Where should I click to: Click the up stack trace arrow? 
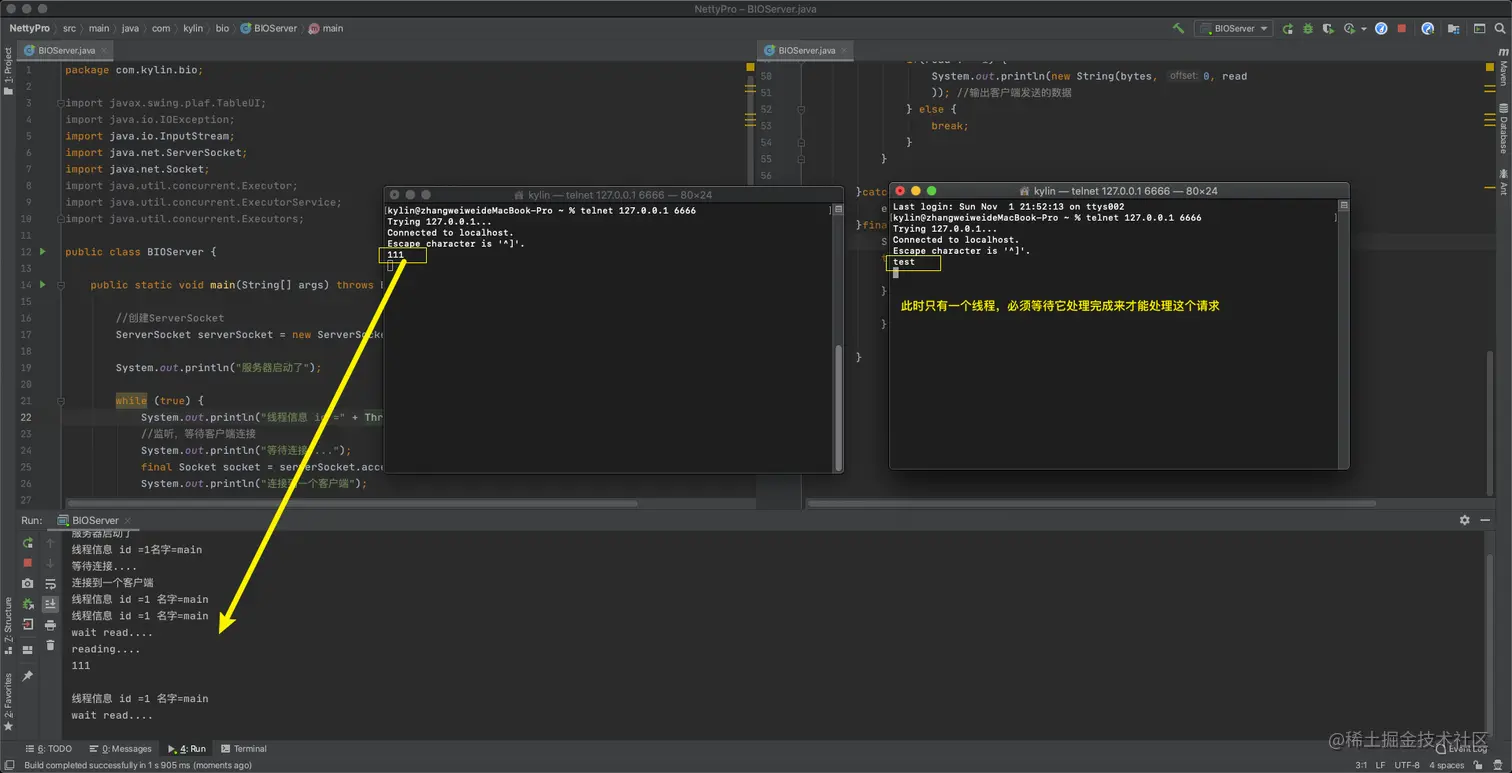[x=50, y=543]
